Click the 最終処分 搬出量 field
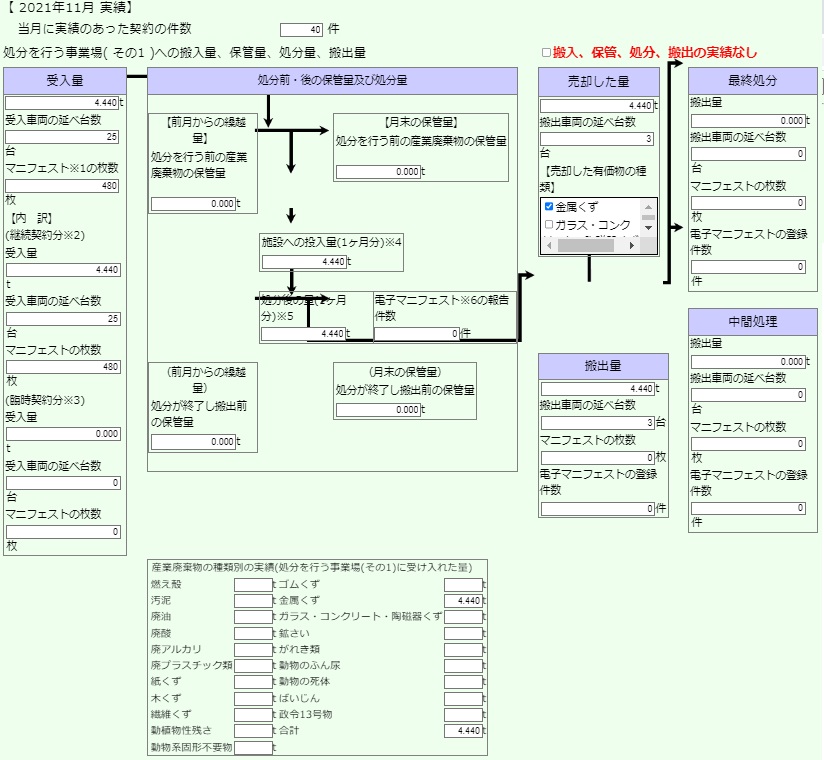This screenshot has width=824, height=760. [x=748, y=121]
